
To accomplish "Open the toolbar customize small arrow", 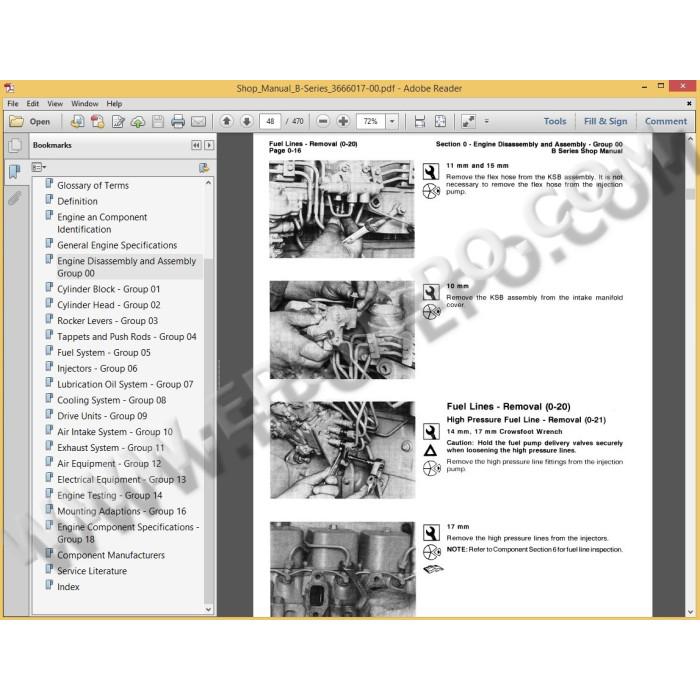I will point(487,121).
